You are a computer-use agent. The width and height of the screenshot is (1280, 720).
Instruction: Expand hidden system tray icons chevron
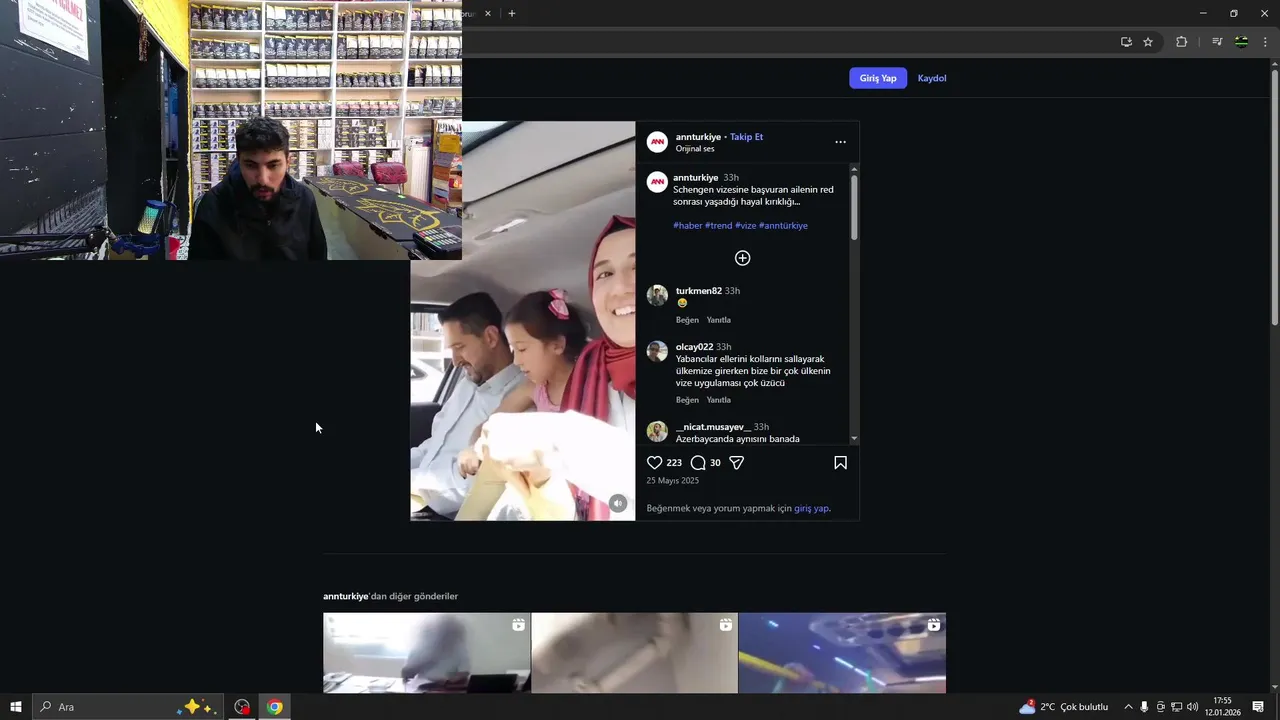(x=1128, y=707)
